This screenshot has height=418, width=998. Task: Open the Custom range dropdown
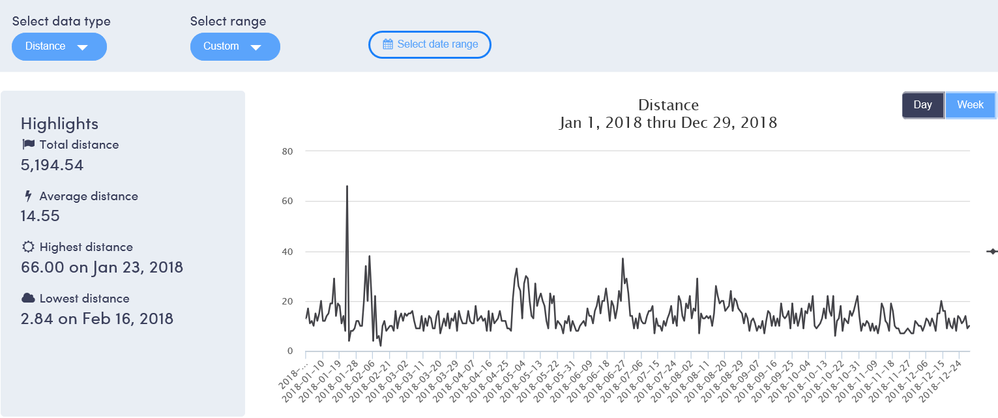(x=234, y=47)
